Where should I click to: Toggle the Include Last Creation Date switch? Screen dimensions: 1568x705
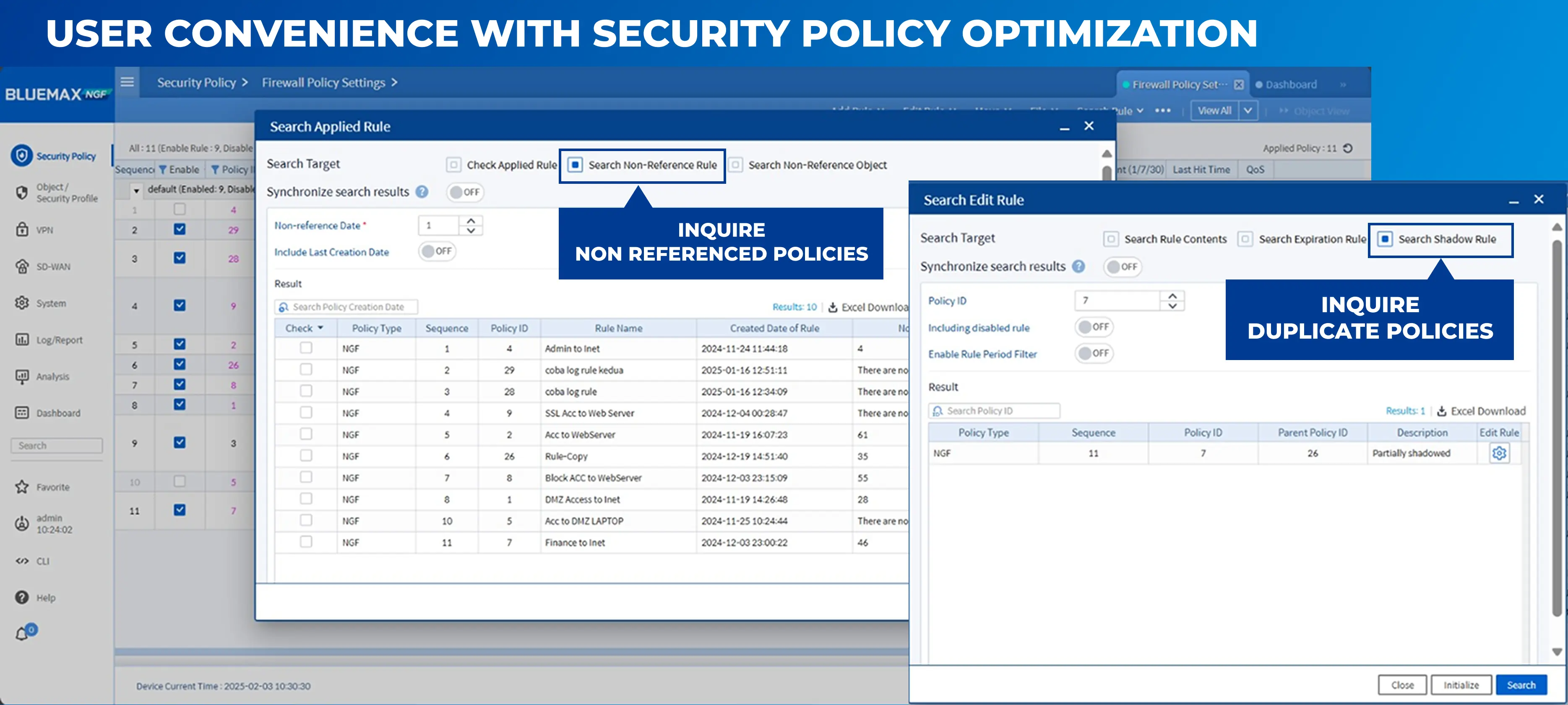click(437, 251)
